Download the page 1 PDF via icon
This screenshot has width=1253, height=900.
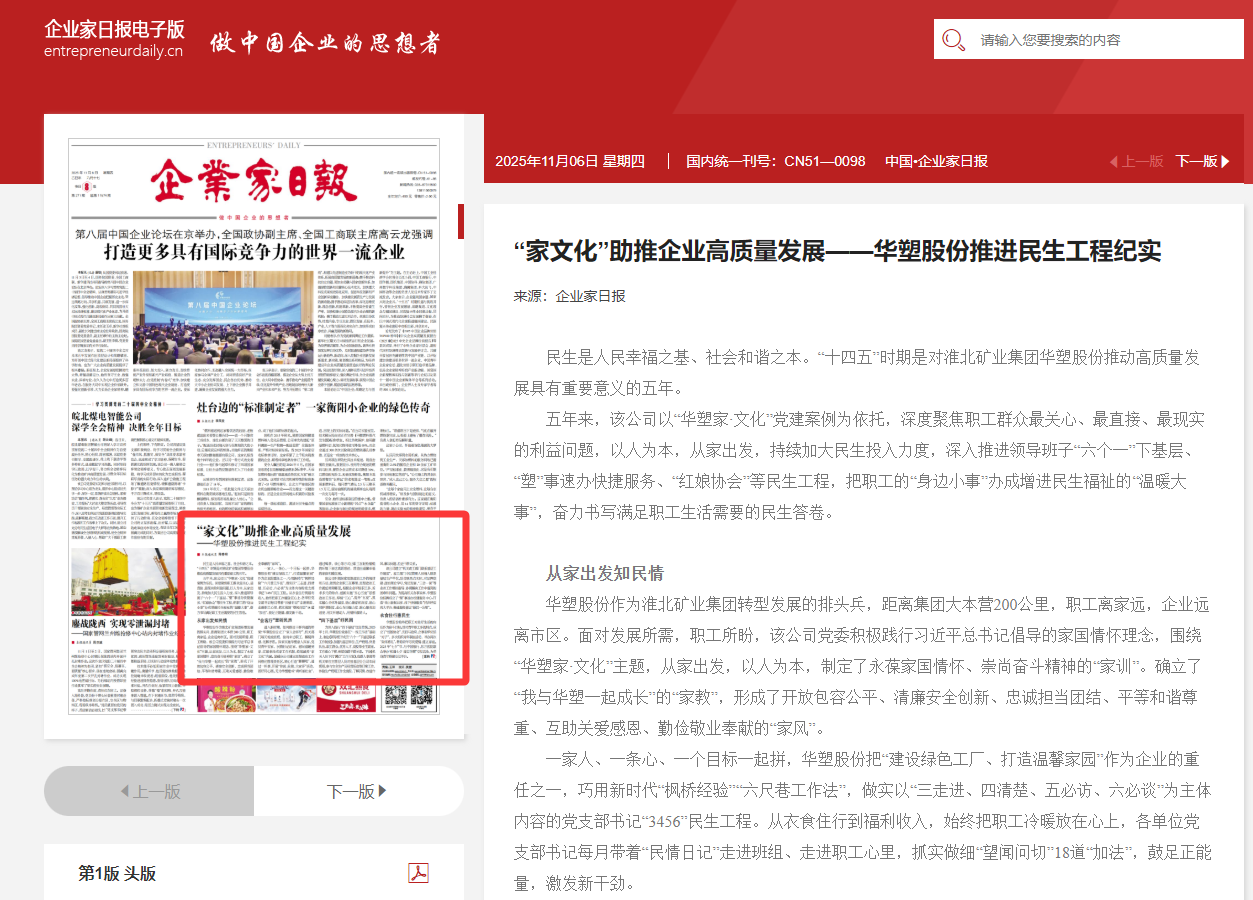tap(418, 873)
